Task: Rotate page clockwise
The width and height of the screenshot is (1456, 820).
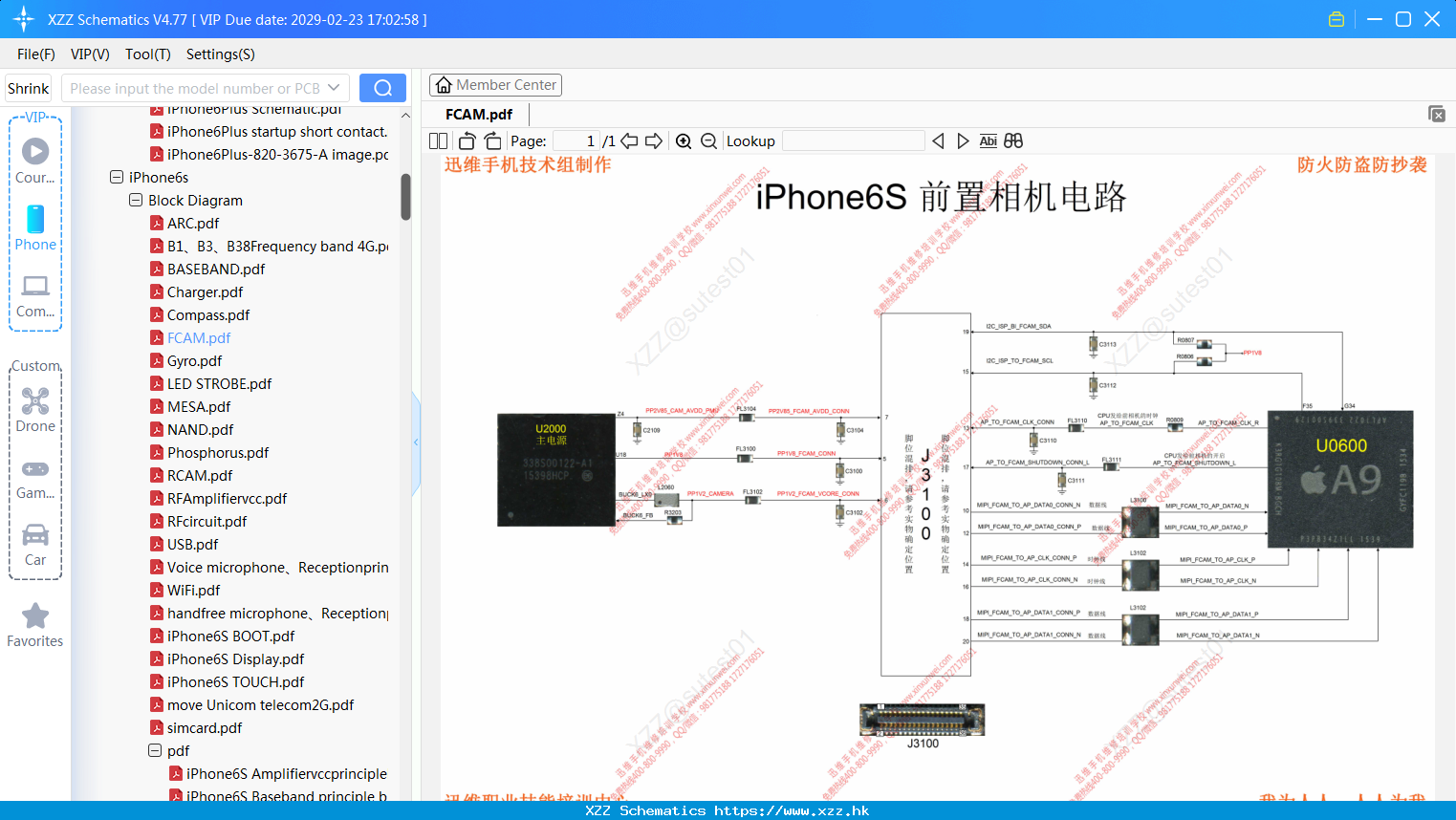Action: pos(492,140)
